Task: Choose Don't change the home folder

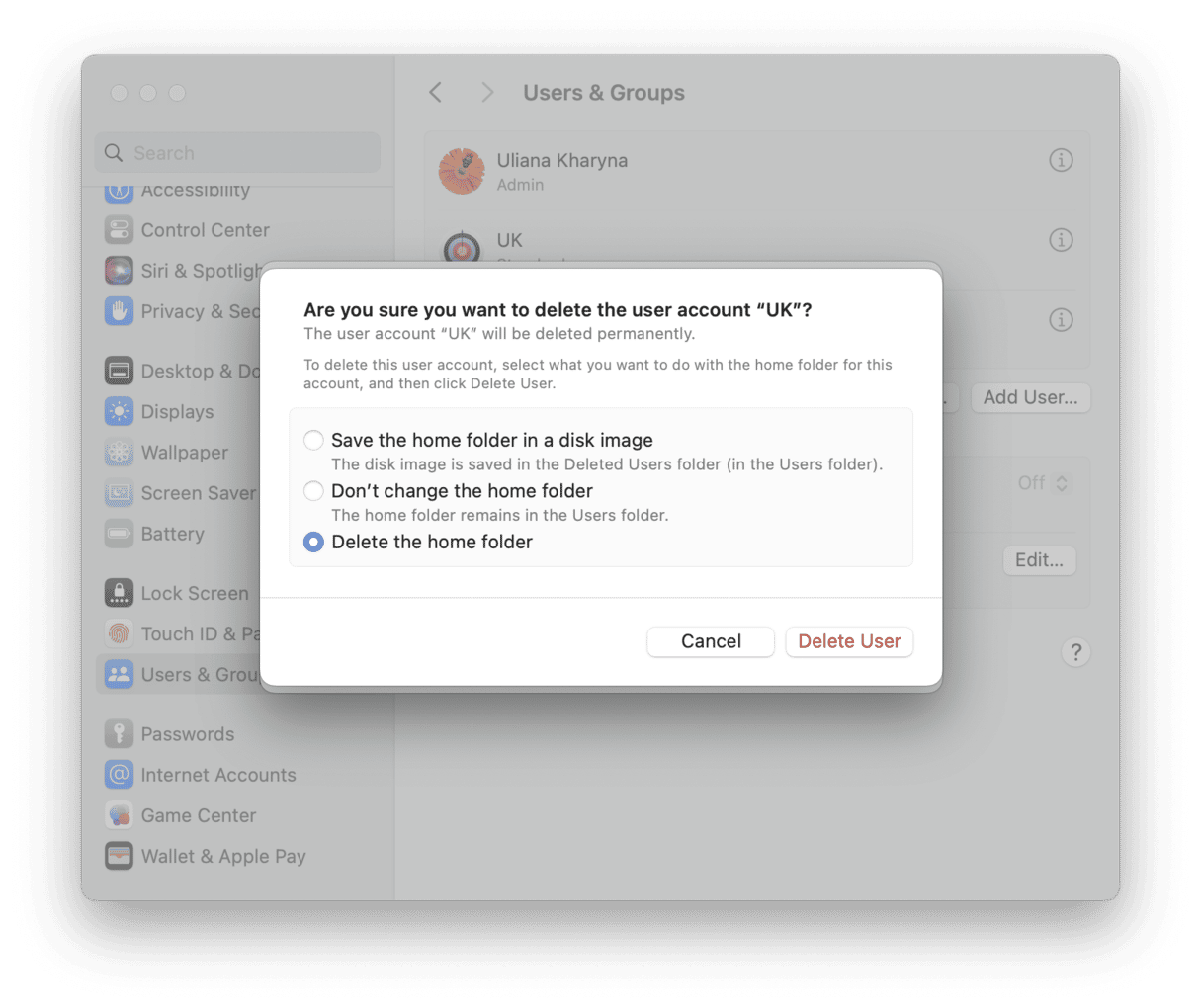Action: click(x=313, y=491)
